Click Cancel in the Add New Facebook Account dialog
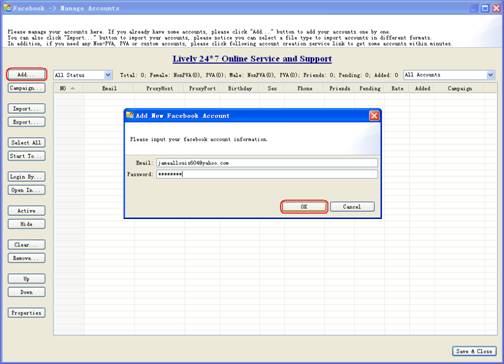 point(352,207)
